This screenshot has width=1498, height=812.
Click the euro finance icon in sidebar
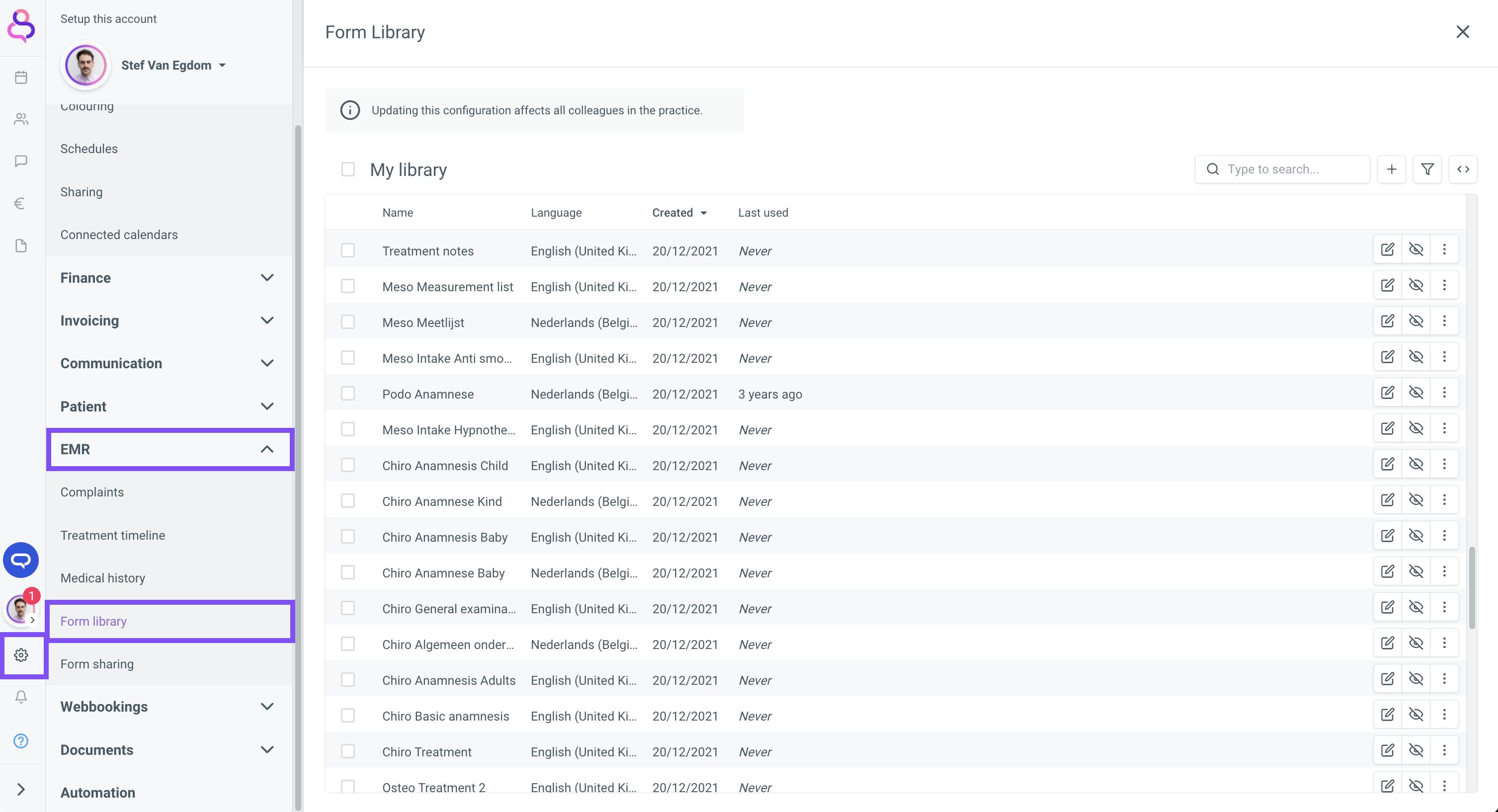20,203
